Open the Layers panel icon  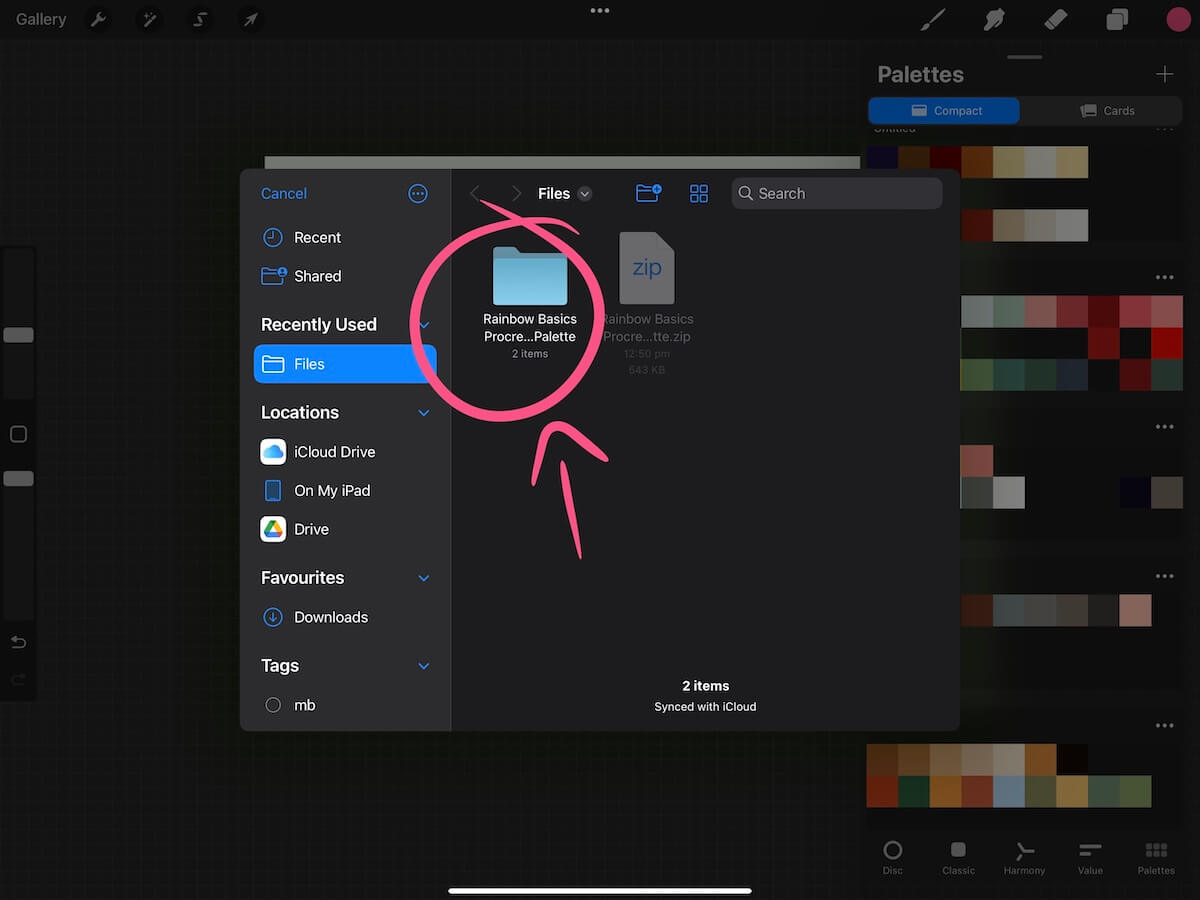(x=1117, y=18)
